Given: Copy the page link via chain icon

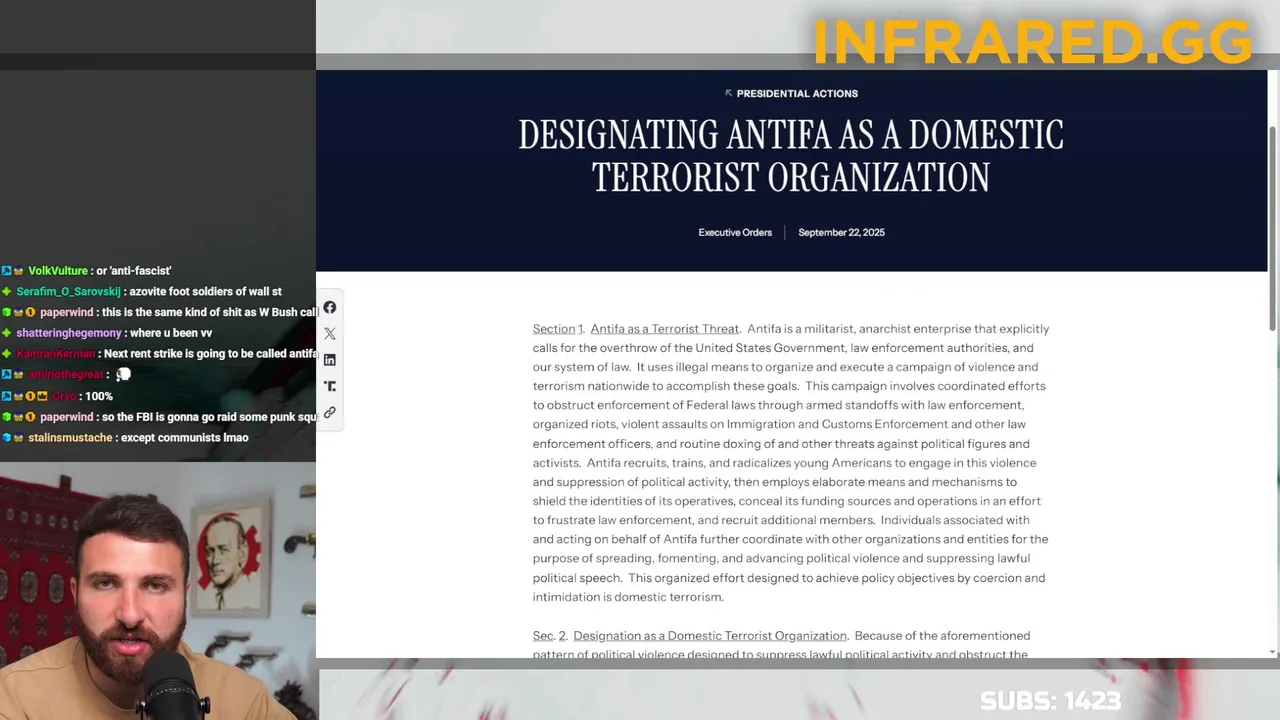Looking at the screenshot, I should [x=330, y=412].
